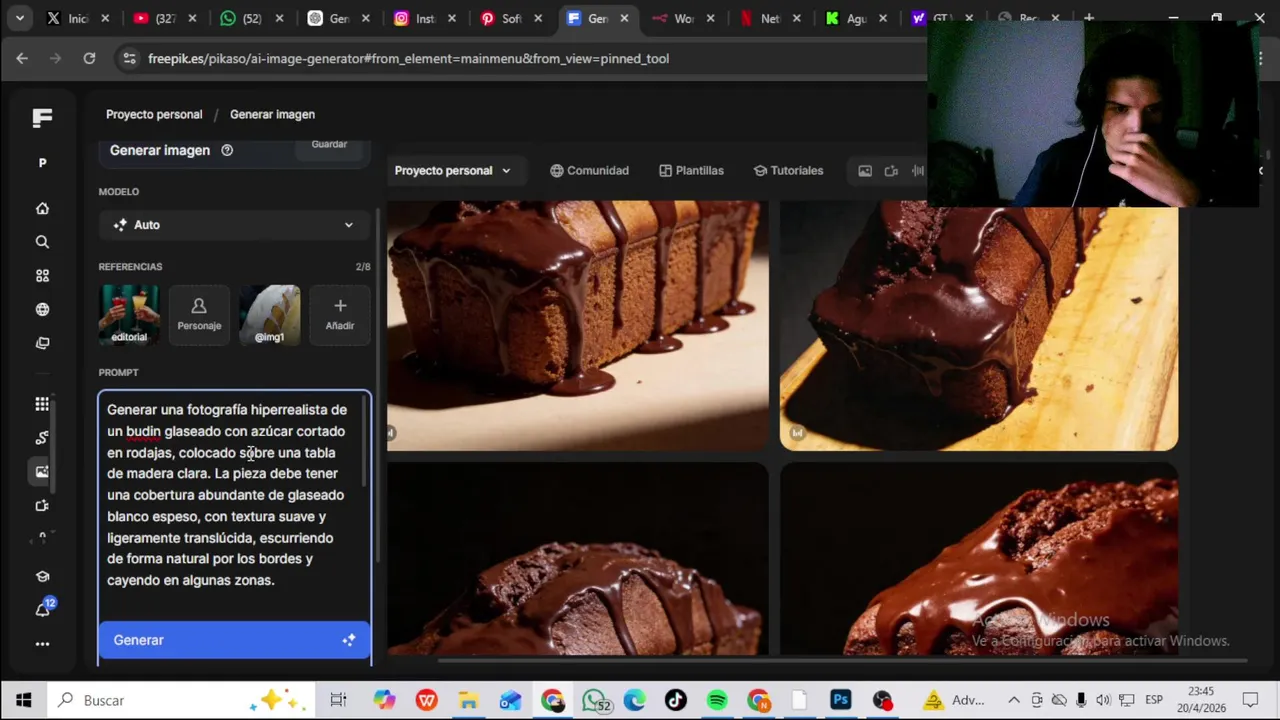Open Spotify from the taskbar

717,700
